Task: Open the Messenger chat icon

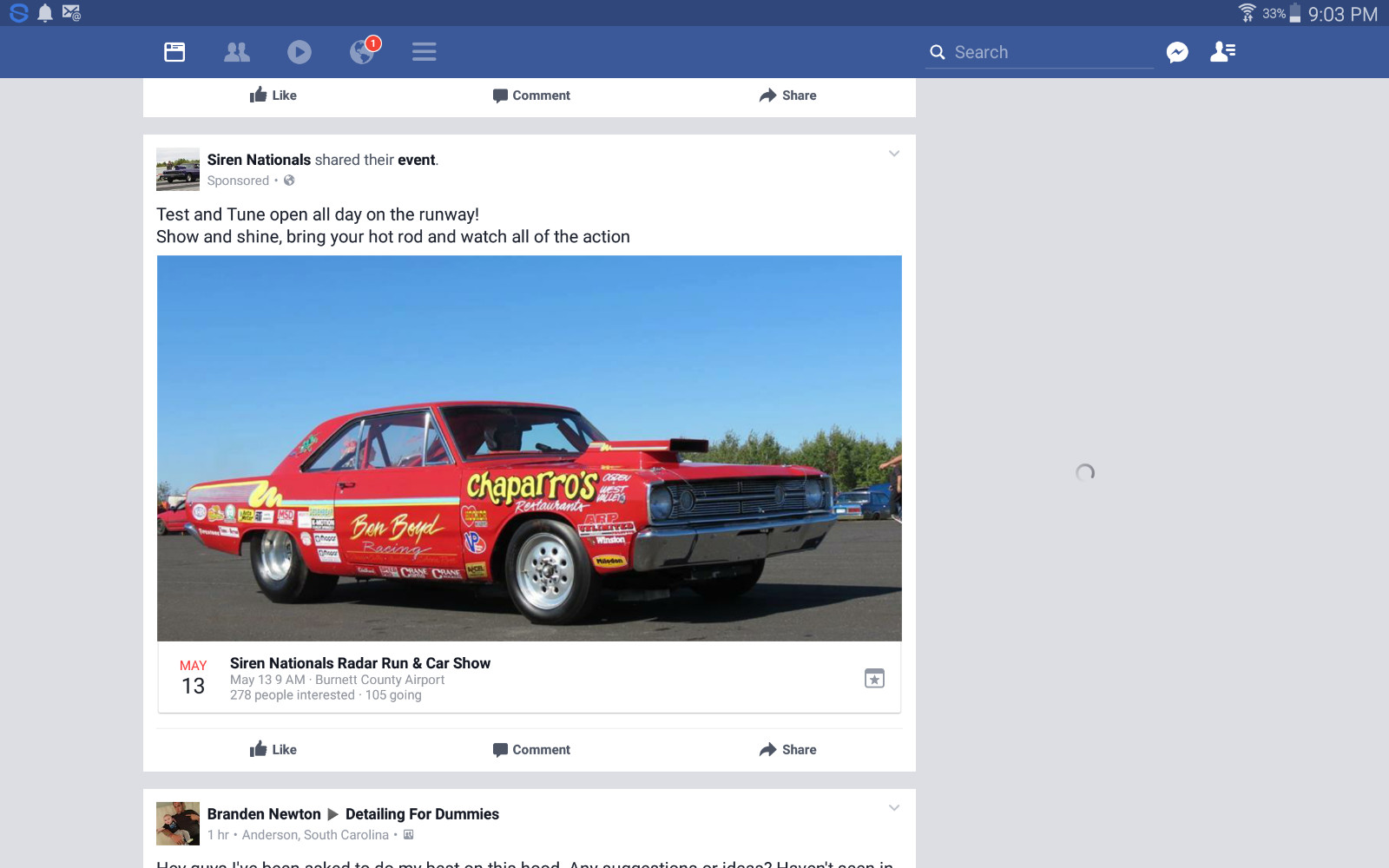Action: pos(1177,52)
